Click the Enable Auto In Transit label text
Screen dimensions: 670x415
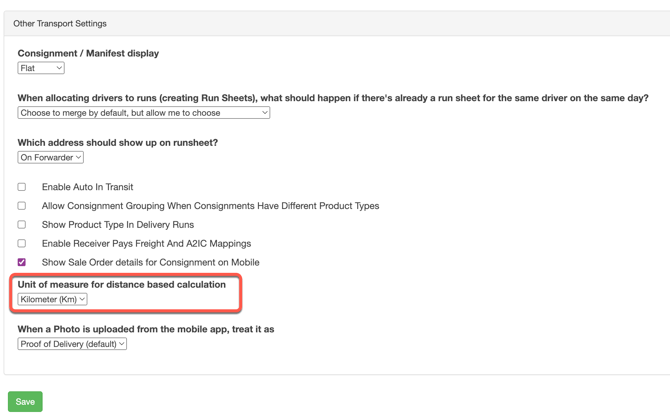[x=87, y=187]
